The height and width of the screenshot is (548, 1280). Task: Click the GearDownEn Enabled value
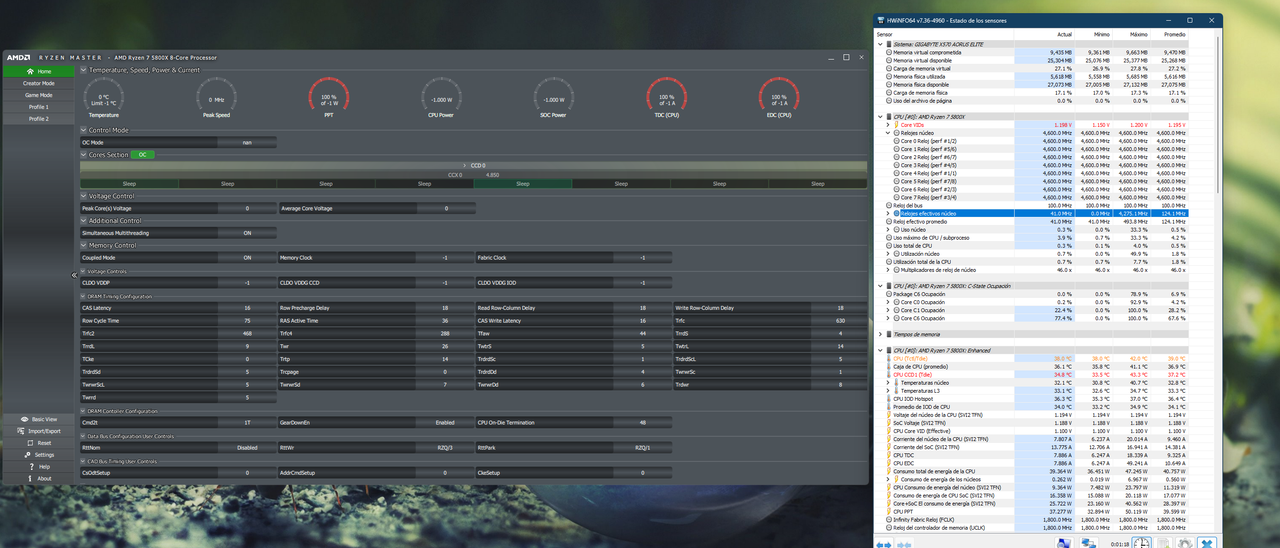click(x=445, y=423)
